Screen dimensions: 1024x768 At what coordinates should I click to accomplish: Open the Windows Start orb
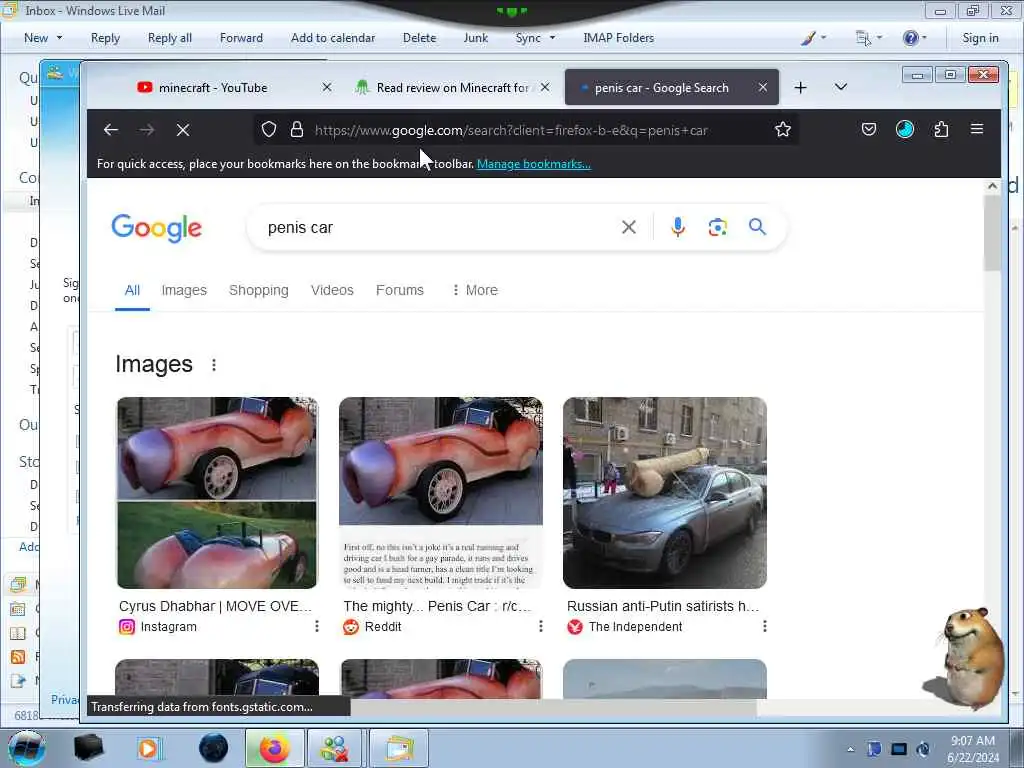[26, 748]
